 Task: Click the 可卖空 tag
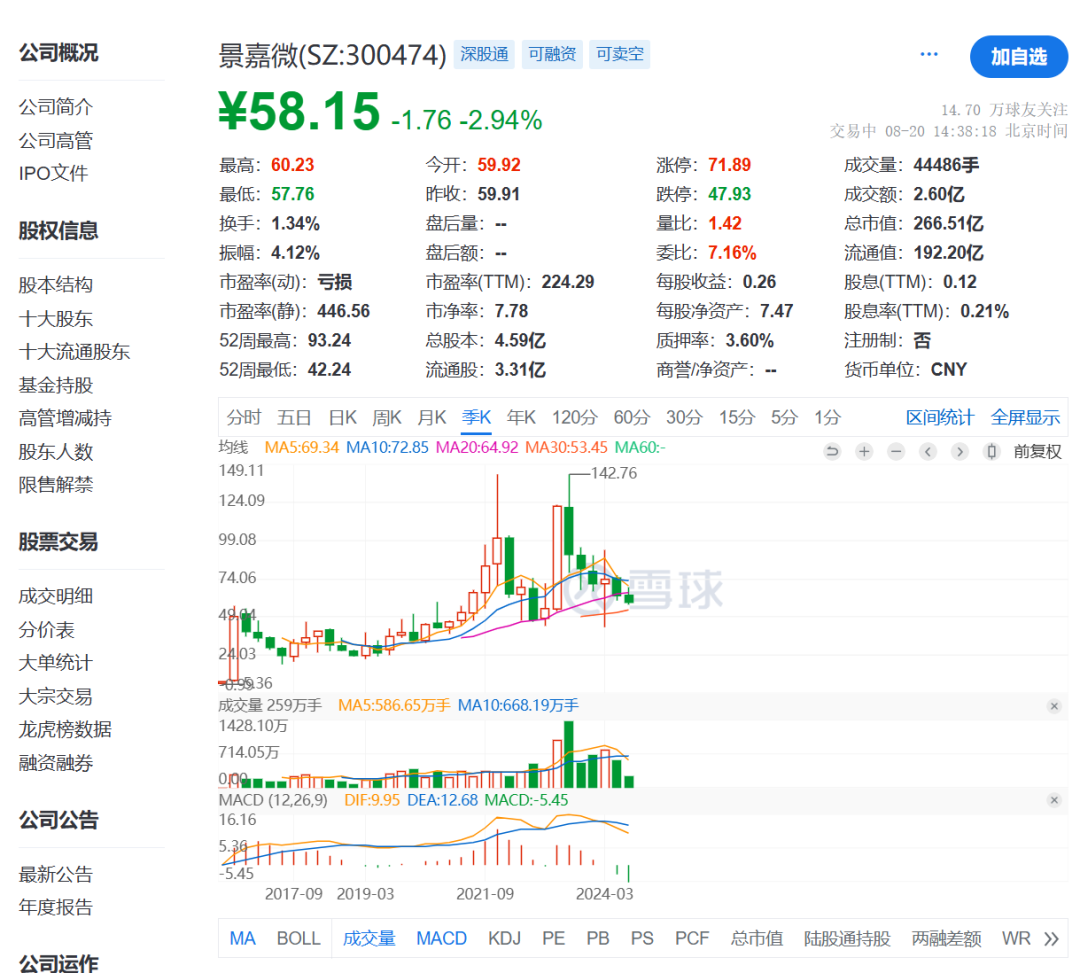point(620,54)
